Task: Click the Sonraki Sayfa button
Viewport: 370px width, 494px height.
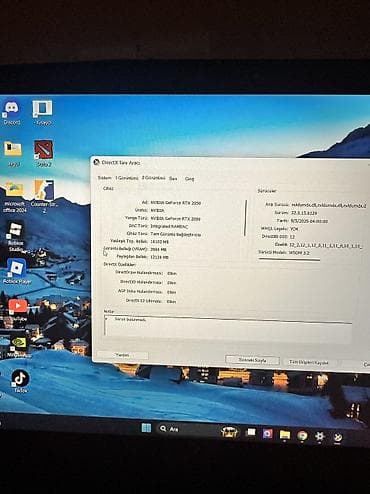Action: (252, 360)
